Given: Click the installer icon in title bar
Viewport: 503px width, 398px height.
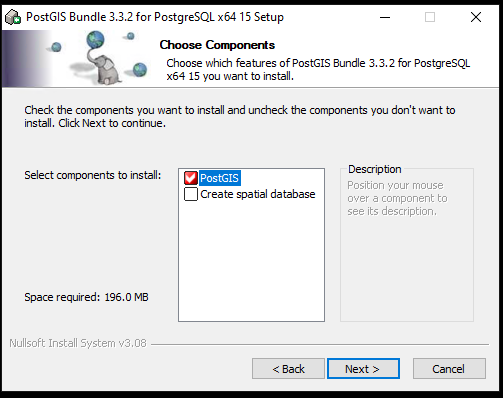Looking at the screenshot, I should 13,17.
